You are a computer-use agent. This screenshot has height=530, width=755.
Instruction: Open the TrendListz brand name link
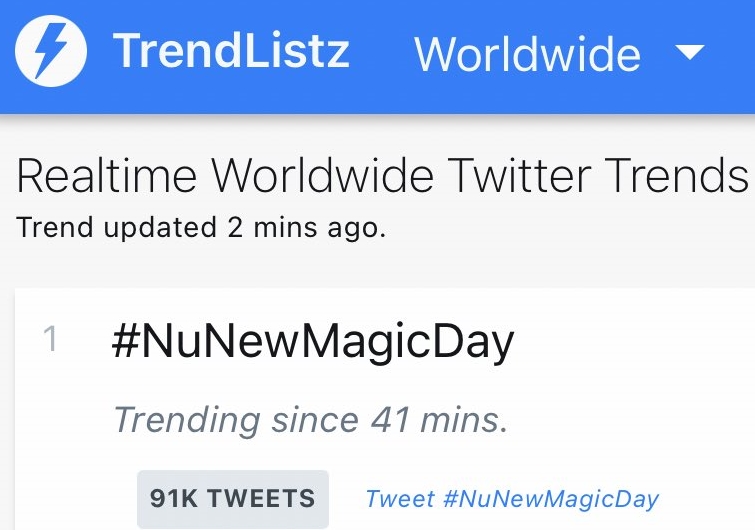pyautogui.click(x=231, y=51)
